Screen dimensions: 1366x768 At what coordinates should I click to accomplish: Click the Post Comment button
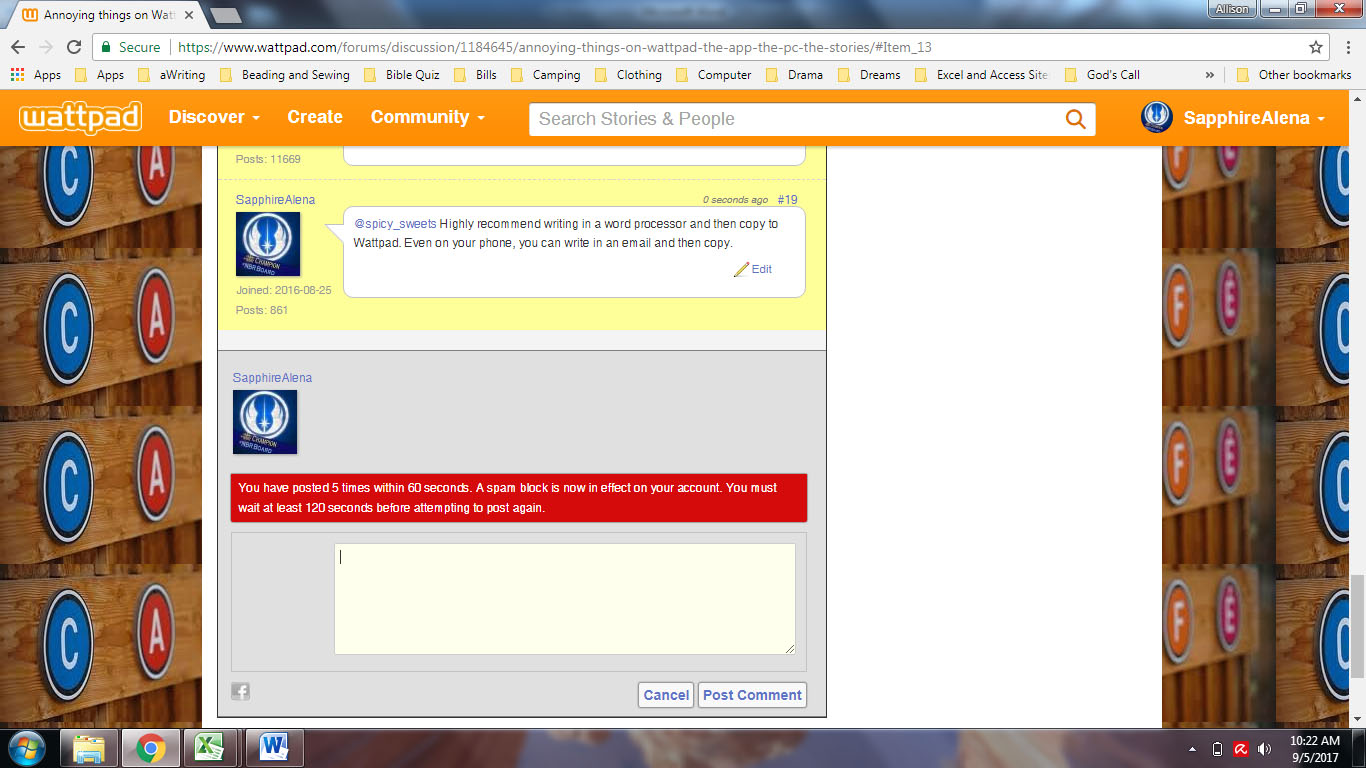(752, 695)
